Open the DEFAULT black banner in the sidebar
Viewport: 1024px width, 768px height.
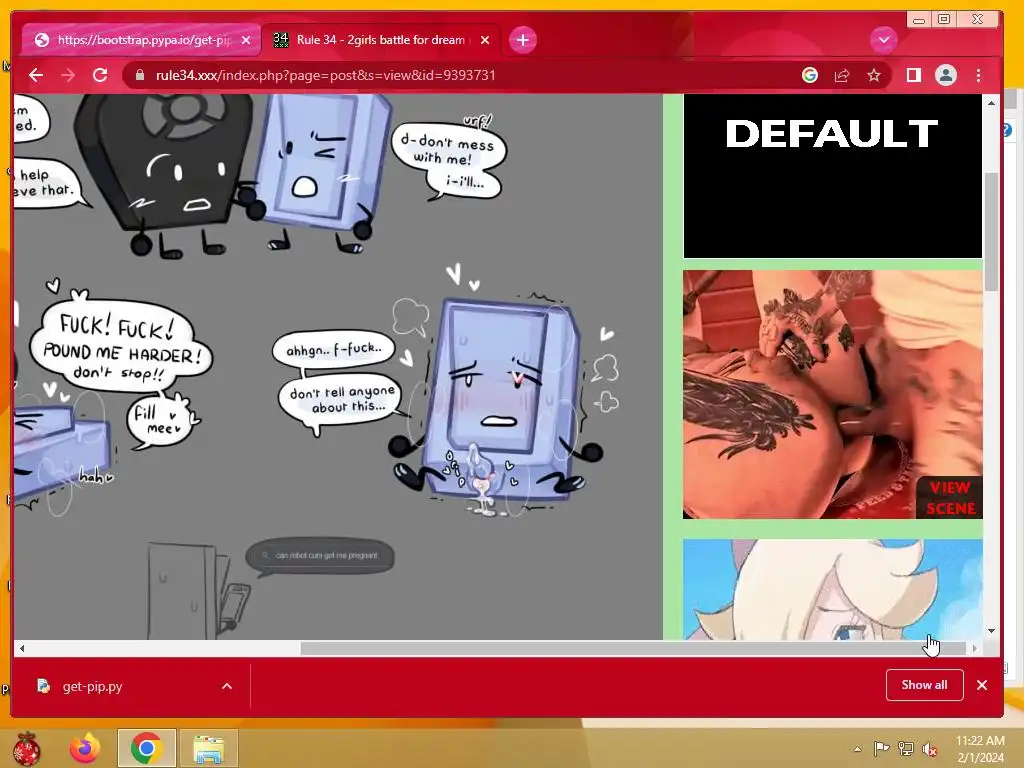point(833,176)
